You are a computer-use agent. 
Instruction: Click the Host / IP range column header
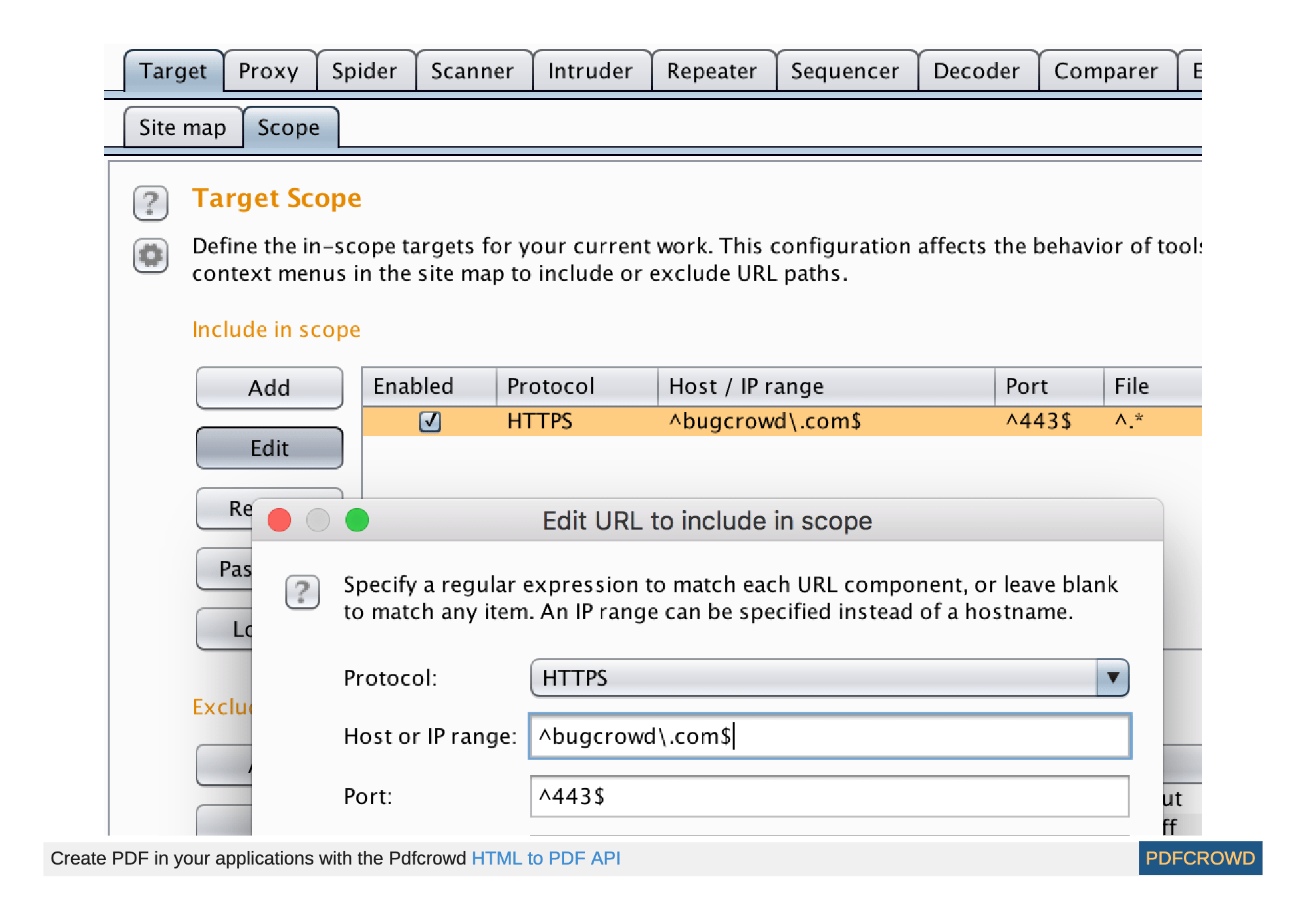(746, 386)
